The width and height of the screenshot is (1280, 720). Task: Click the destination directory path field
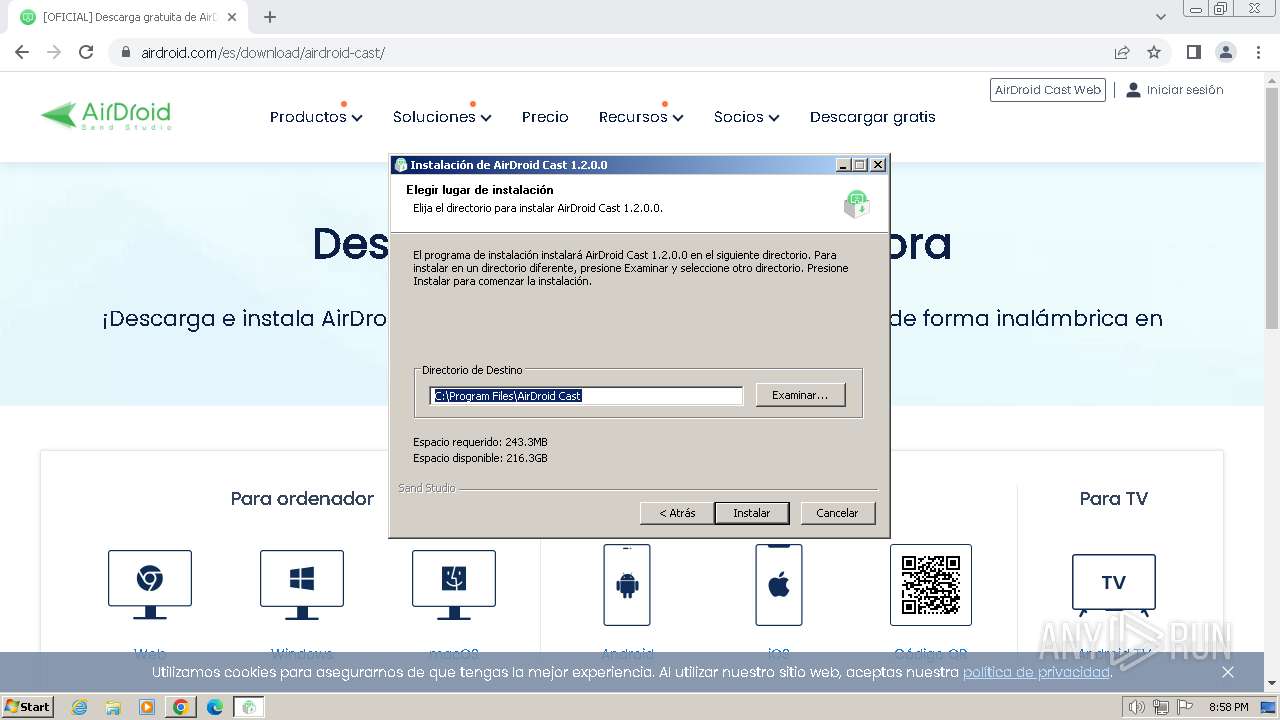[x=586, y=396]
